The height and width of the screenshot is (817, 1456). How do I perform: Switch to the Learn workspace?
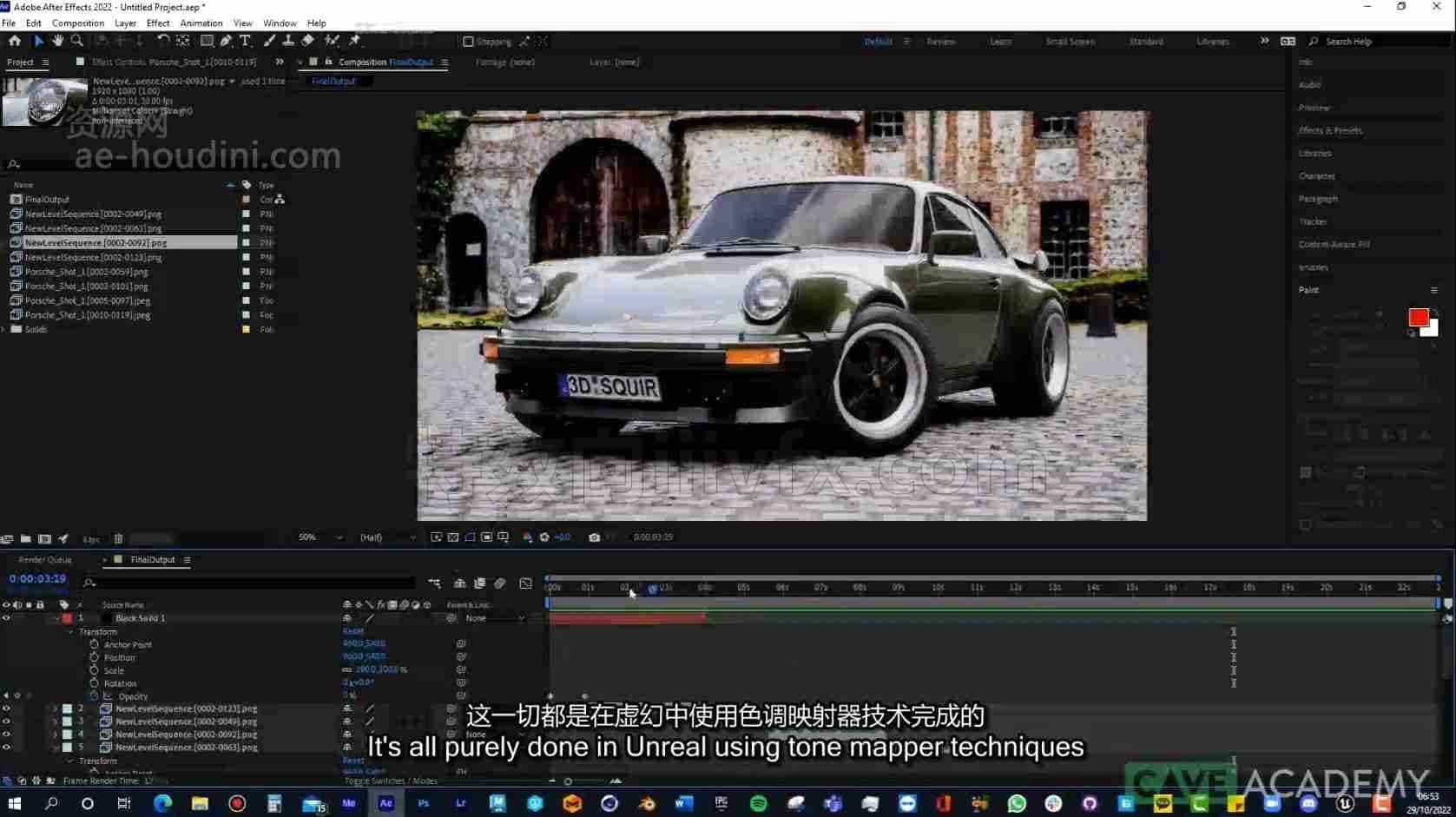click(x=1000, y=42)
